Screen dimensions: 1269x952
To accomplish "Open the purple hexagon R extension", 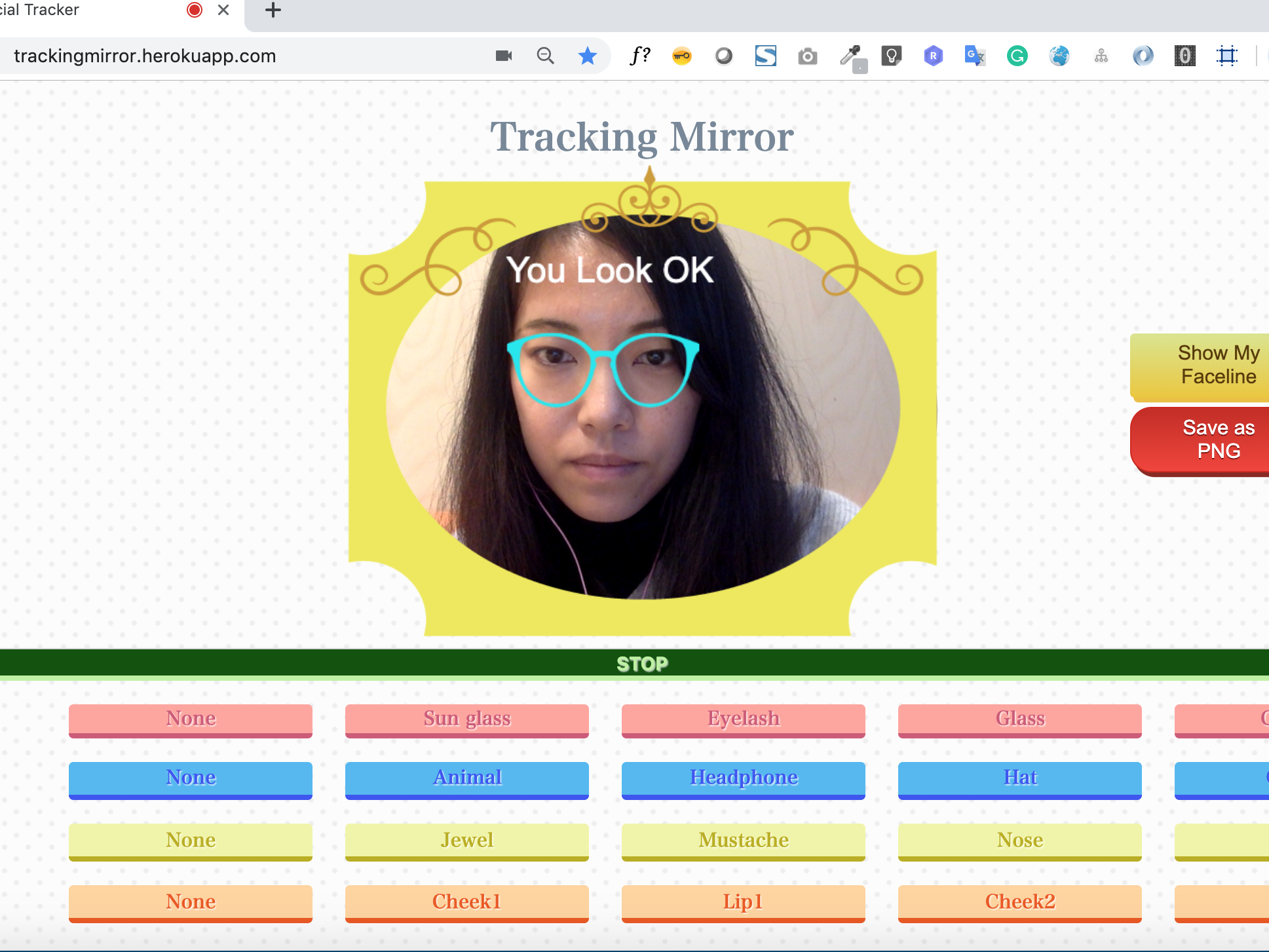I will click(934, 56).
